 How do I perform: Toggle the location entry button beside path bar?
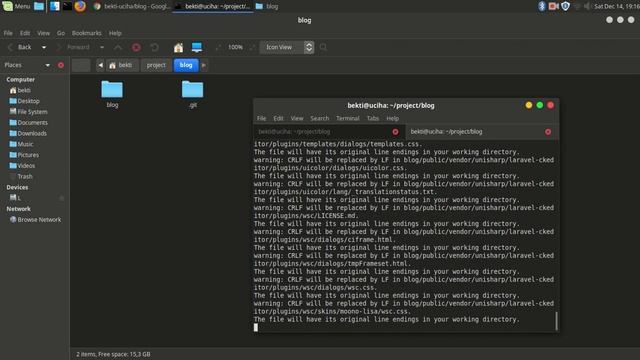tap(81, 65)
